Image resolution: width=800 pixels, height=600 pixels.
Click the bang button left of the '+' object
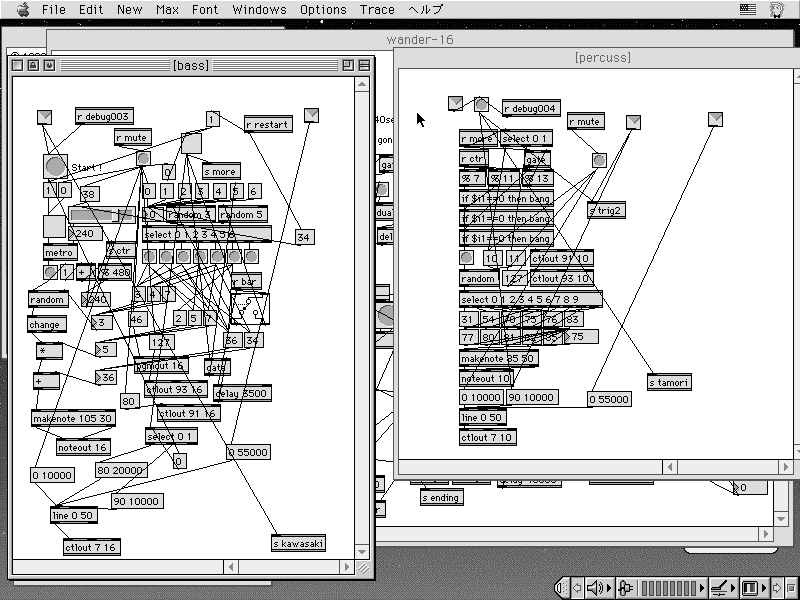(x=50, y=272)
